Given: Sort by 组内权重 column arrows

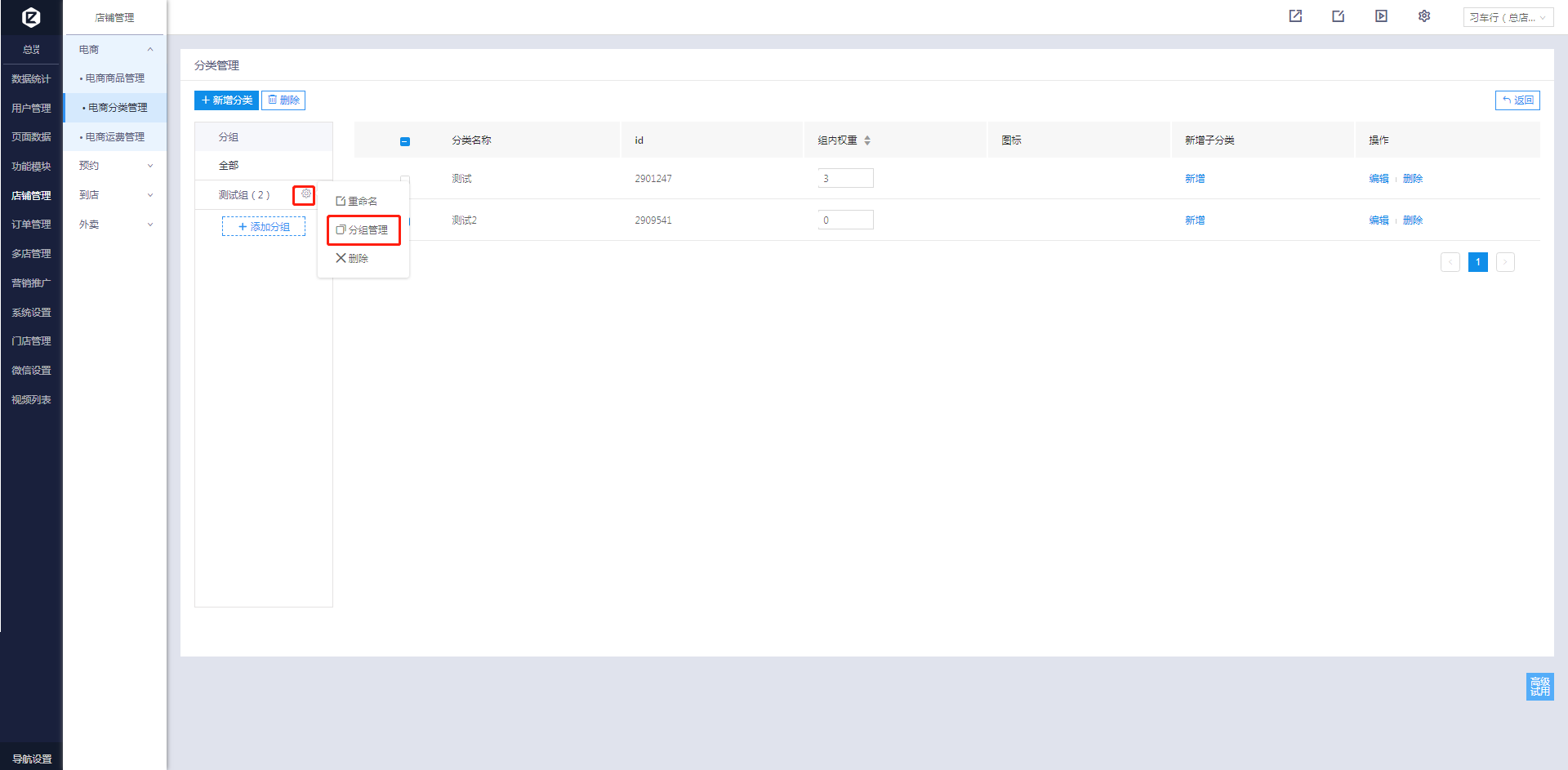Looking at the screenshot, I should (867, 140).
